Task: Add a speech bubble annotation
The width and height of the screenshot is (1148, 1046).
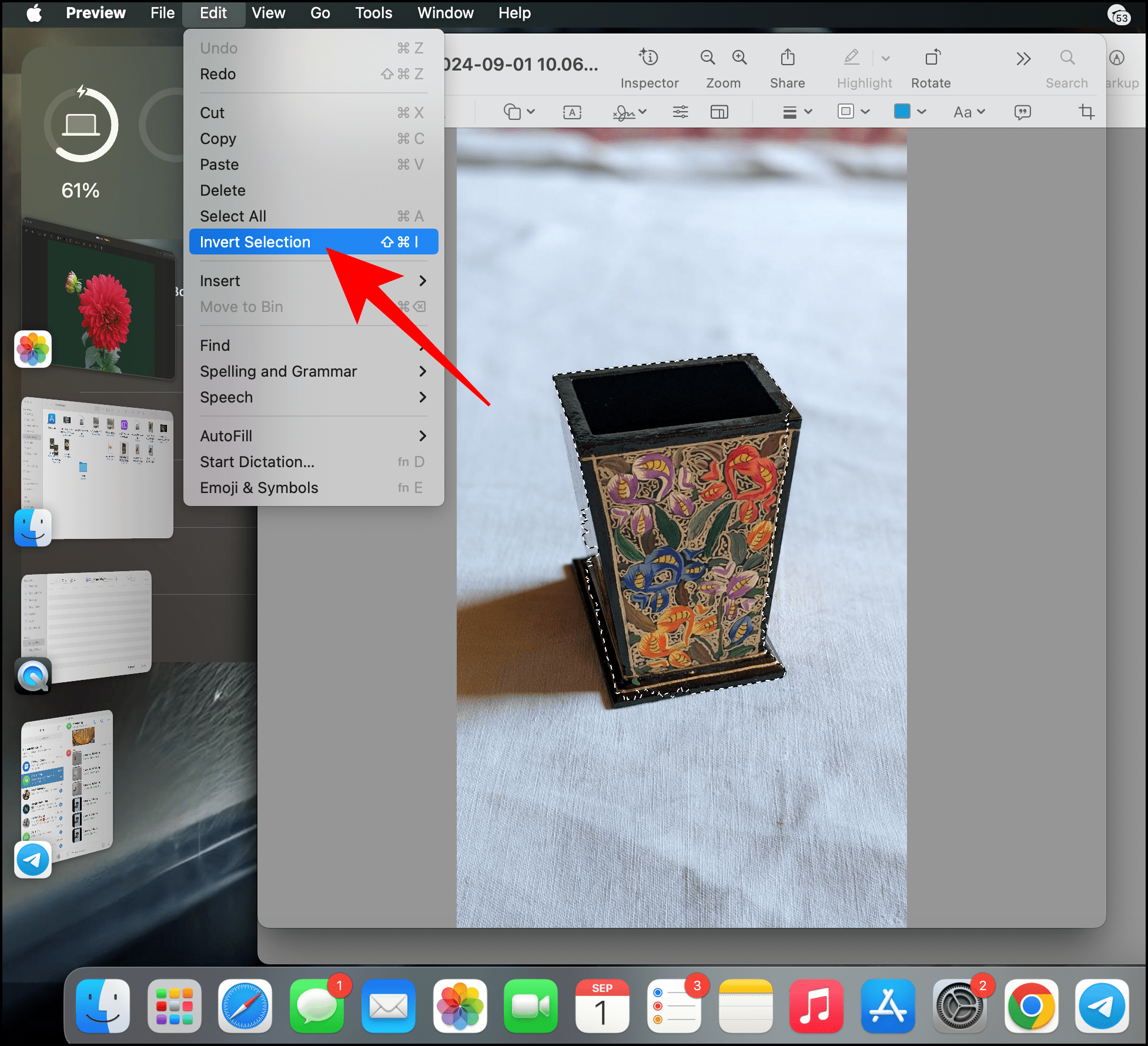Action: 1022,112
